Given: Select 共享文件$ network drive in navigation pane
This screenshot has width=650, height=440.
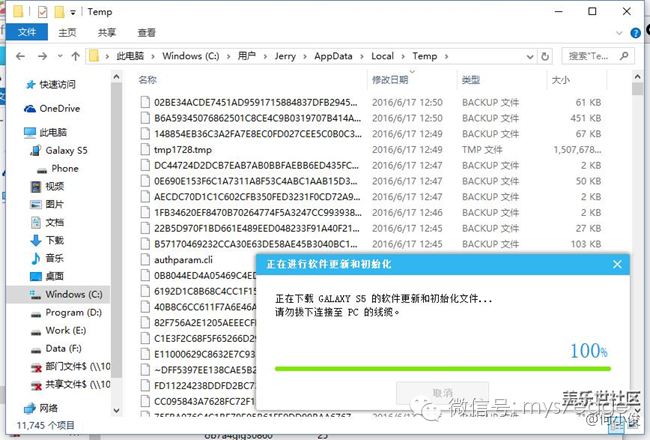Looking at the screenshot, I should click(71, 384).
